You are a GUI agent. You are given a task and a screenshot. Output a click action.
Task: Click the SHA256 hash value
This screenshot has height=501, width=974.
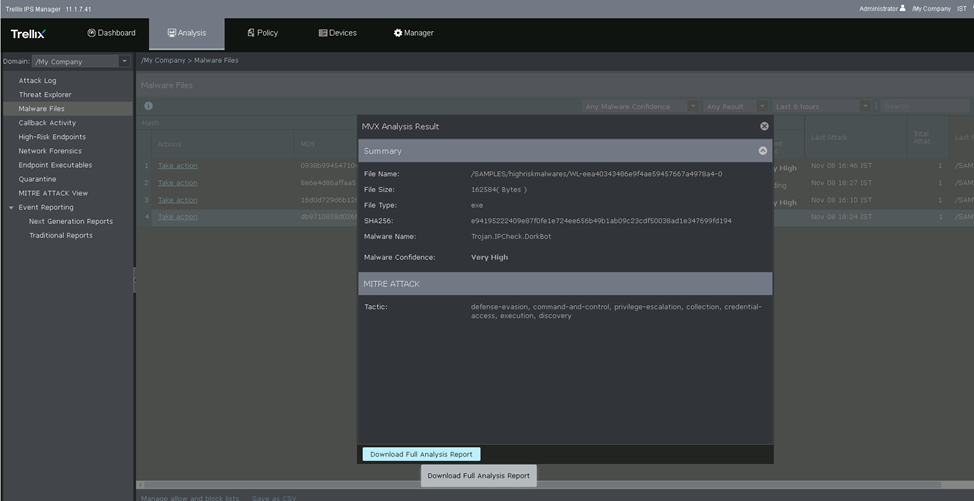click(x=601, y=221)
